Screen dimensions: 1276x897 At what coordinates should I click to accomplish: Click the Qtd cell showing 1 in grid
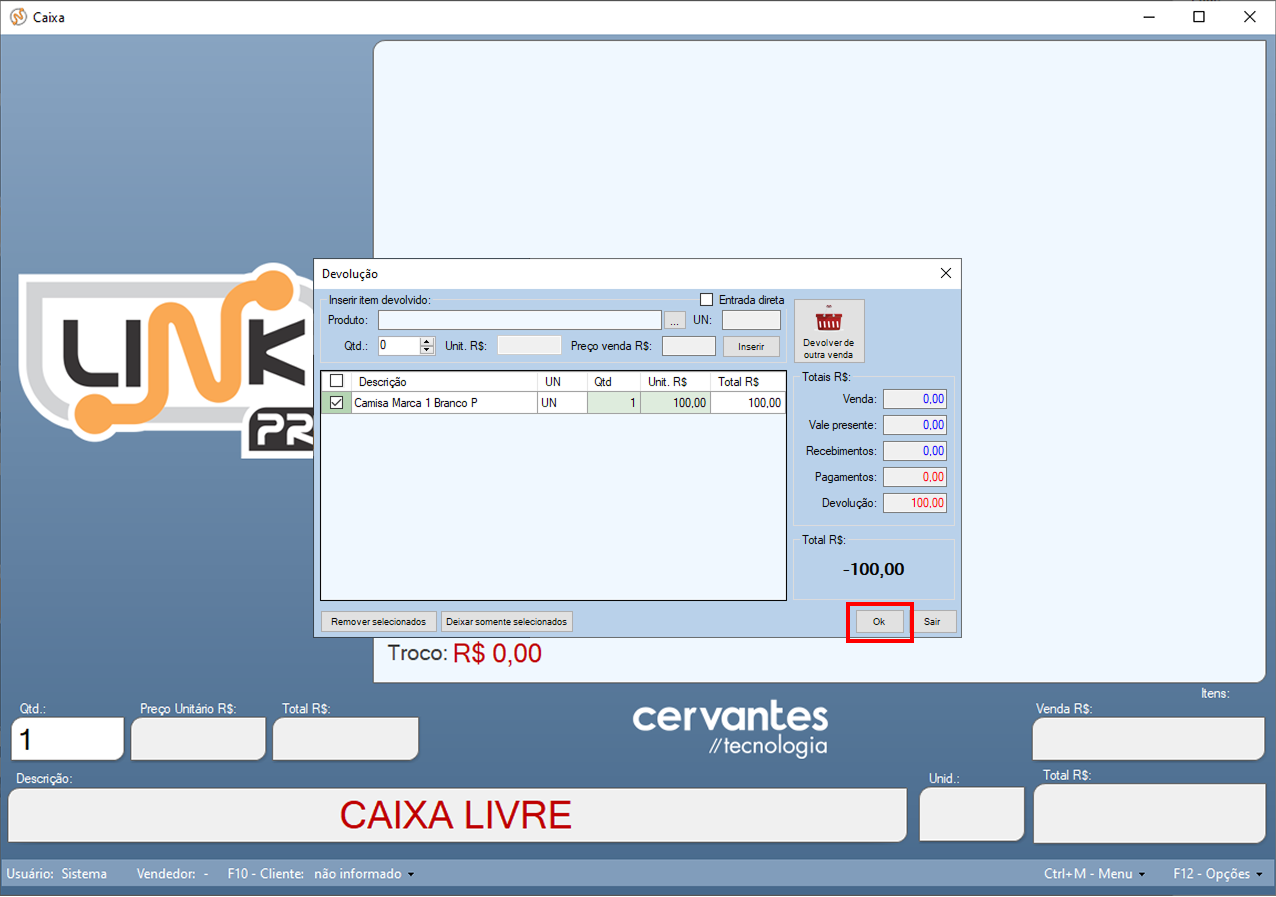[x=614, y=403]
